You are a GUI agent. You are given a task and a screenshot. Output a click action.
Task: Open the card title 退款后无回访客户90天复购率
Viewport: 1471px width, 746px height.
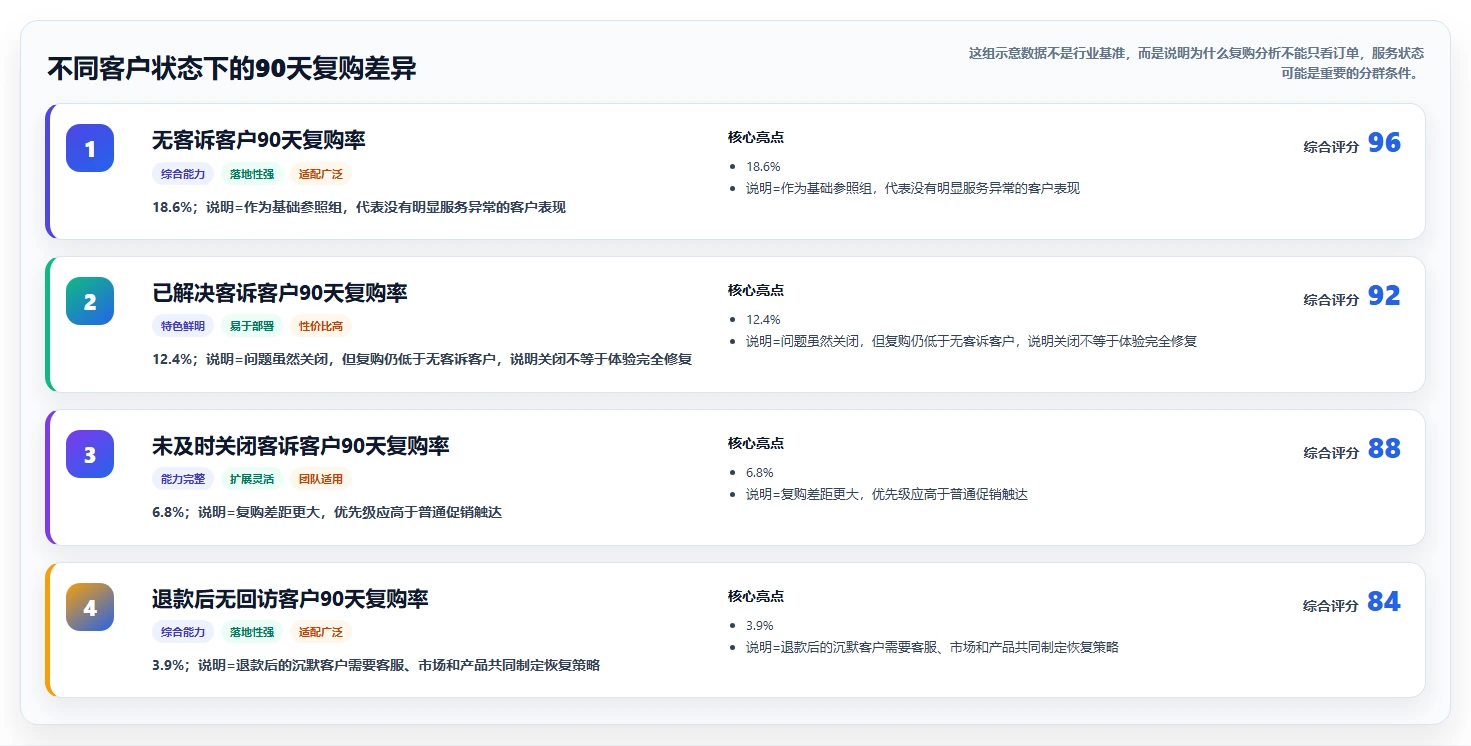(x=290, y=599)
